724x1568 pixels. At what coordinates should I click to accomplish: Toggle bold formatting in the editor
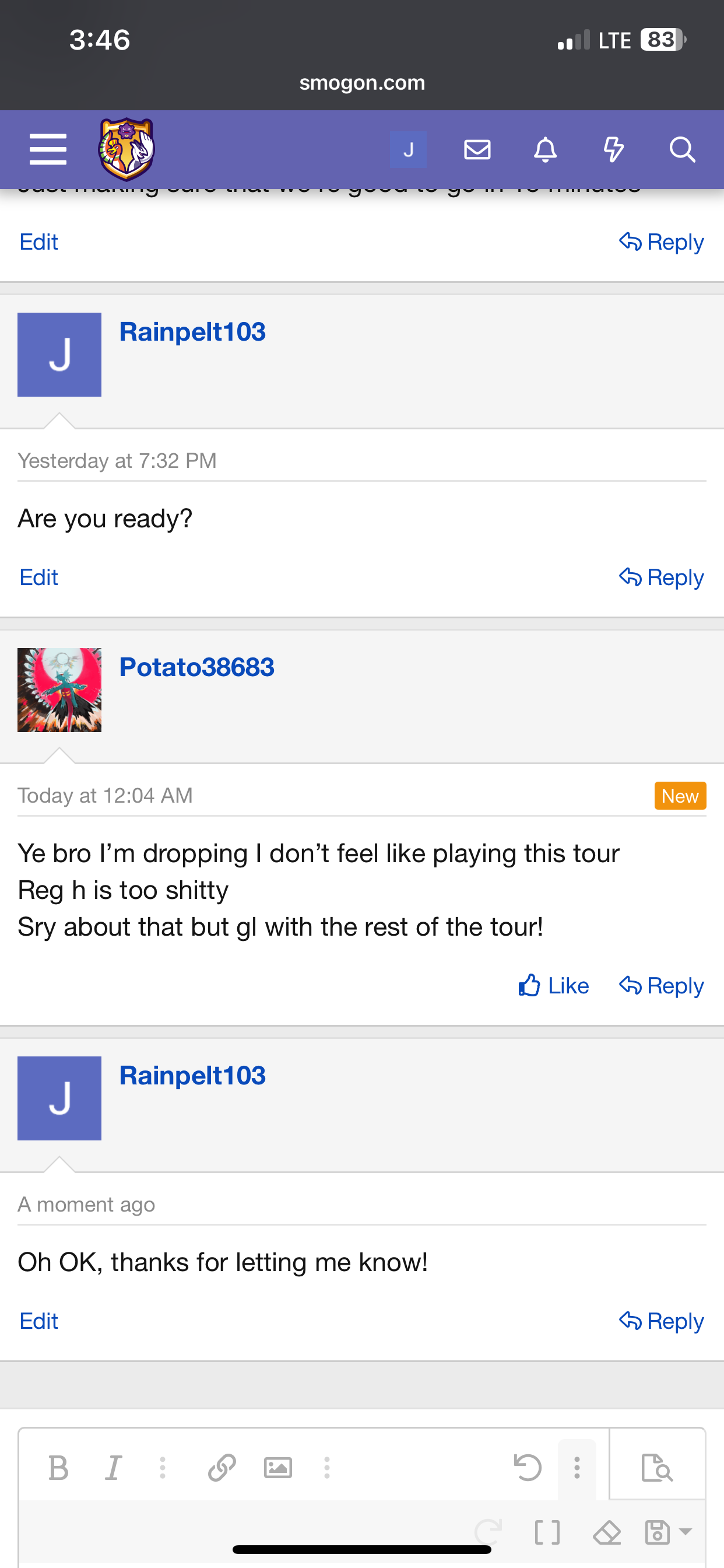click(x=58, y=1468)
